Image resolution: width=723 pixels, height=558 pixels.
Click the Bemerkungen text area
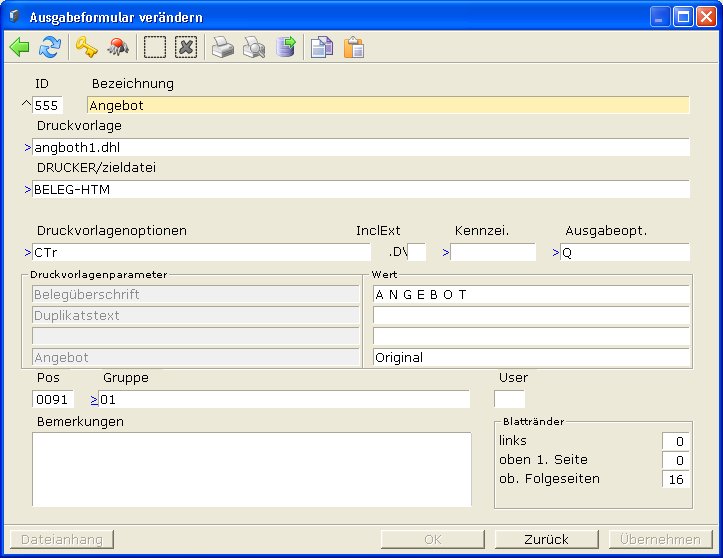[x=251, y=469]
